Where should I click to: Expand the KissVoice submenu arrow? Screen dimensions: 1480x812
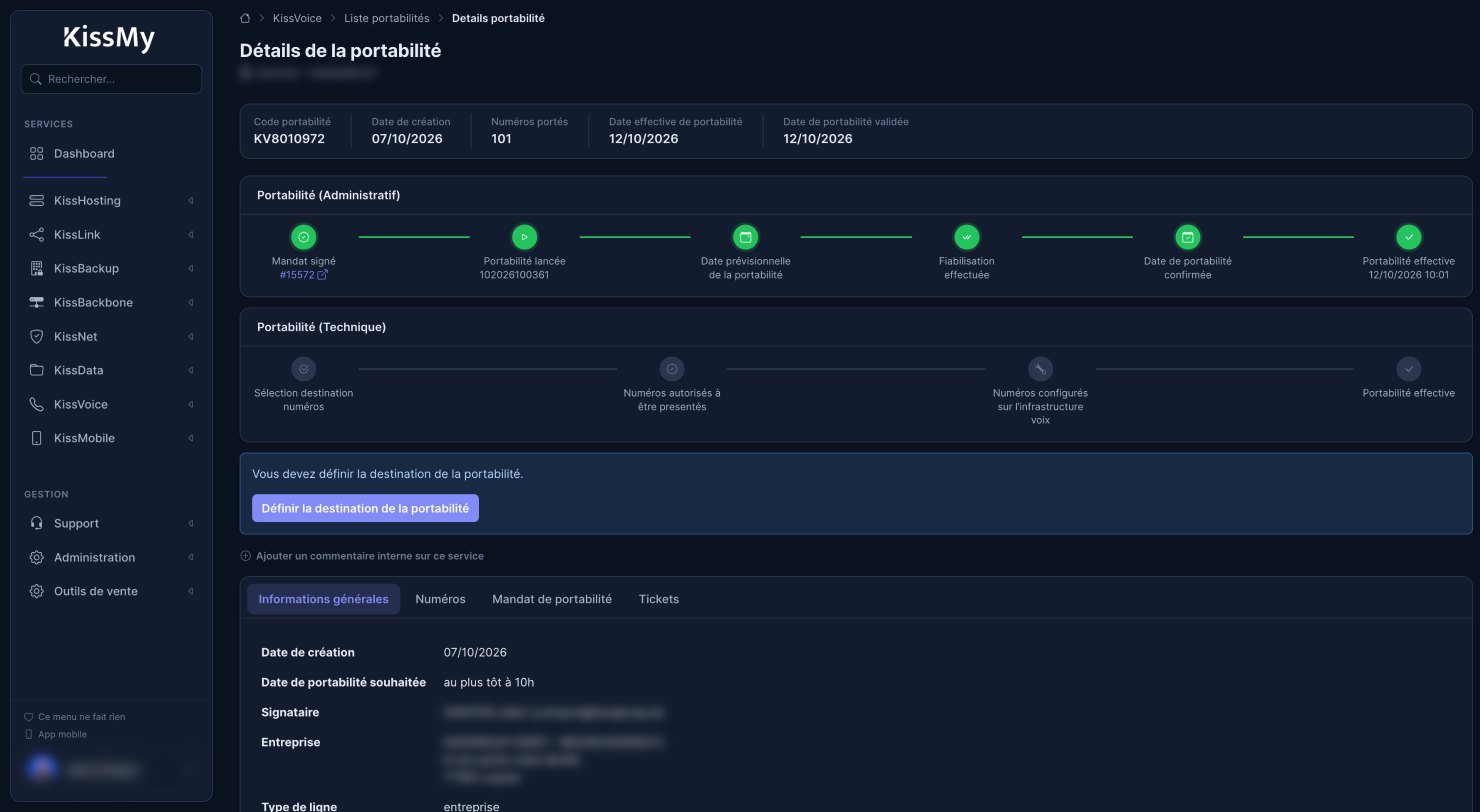point(190,405)
